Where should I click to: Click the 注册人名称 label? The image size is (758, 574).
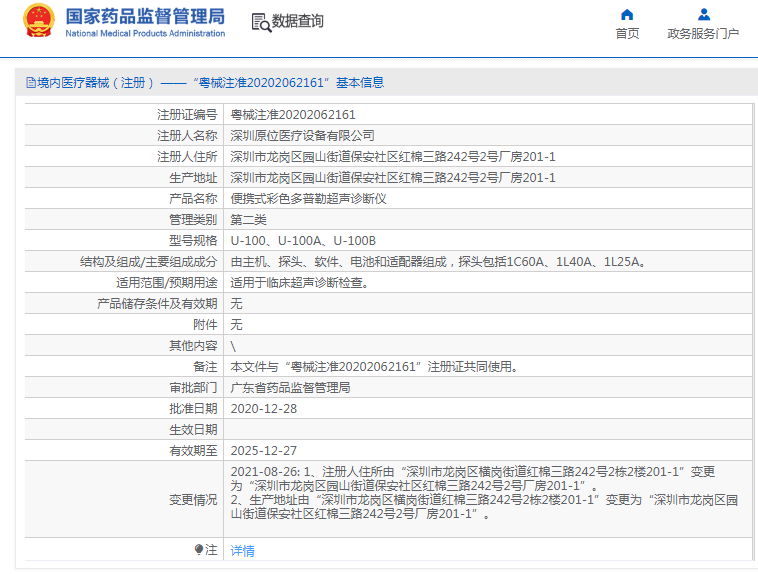[x=187, y=135]
